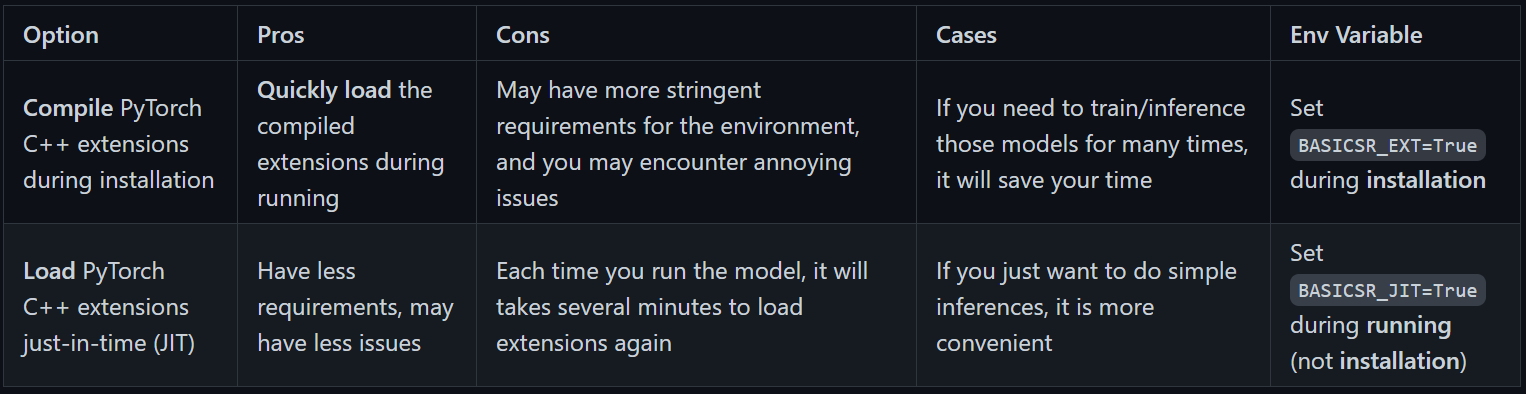Click the BASICSR_JIT=True code snippet
This screenshot has width=1526, height=394.
pyautogui.click(x=1388, y=291)
